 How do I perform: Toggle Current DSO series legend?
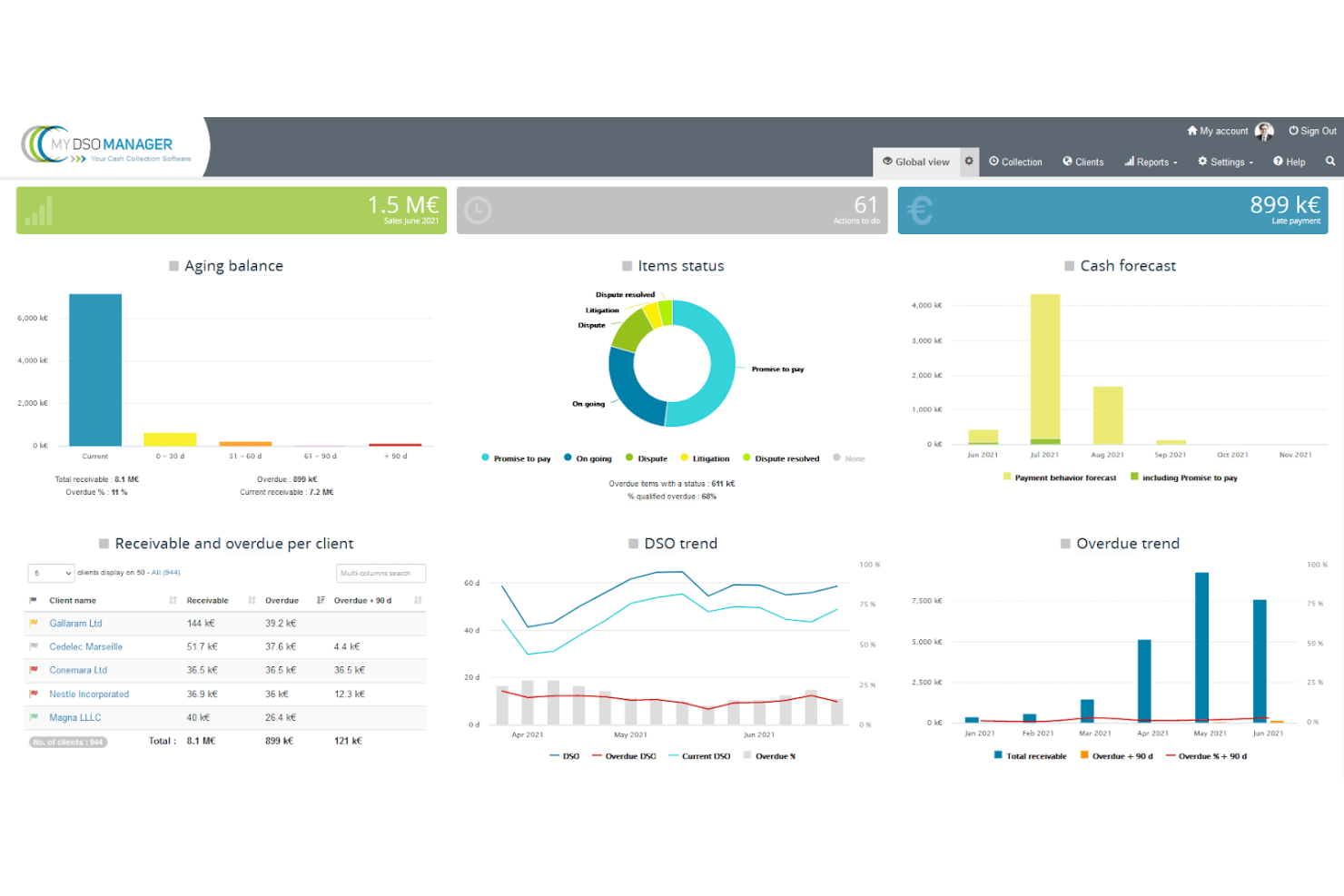pos(699,756)
